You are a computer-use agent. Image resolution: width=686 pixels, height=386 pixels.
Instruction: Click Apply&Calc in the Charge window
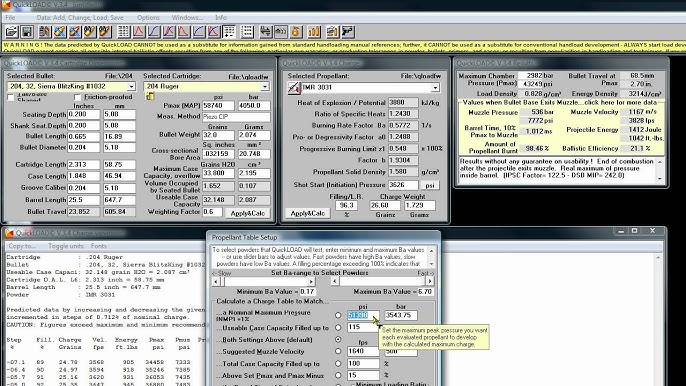(x=308, y=213)
